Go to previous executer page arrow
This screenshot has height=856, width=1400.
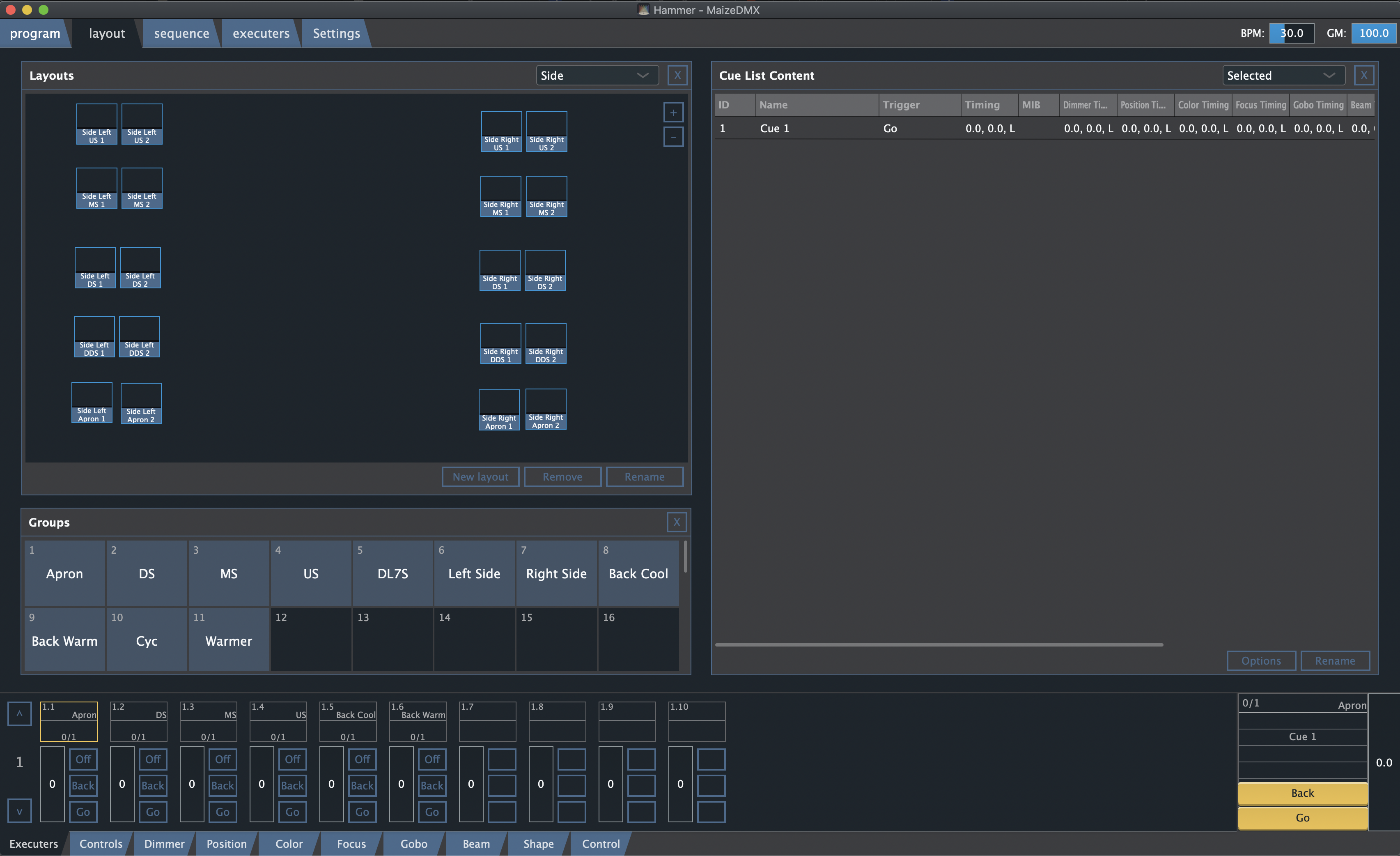click(19, 714)
